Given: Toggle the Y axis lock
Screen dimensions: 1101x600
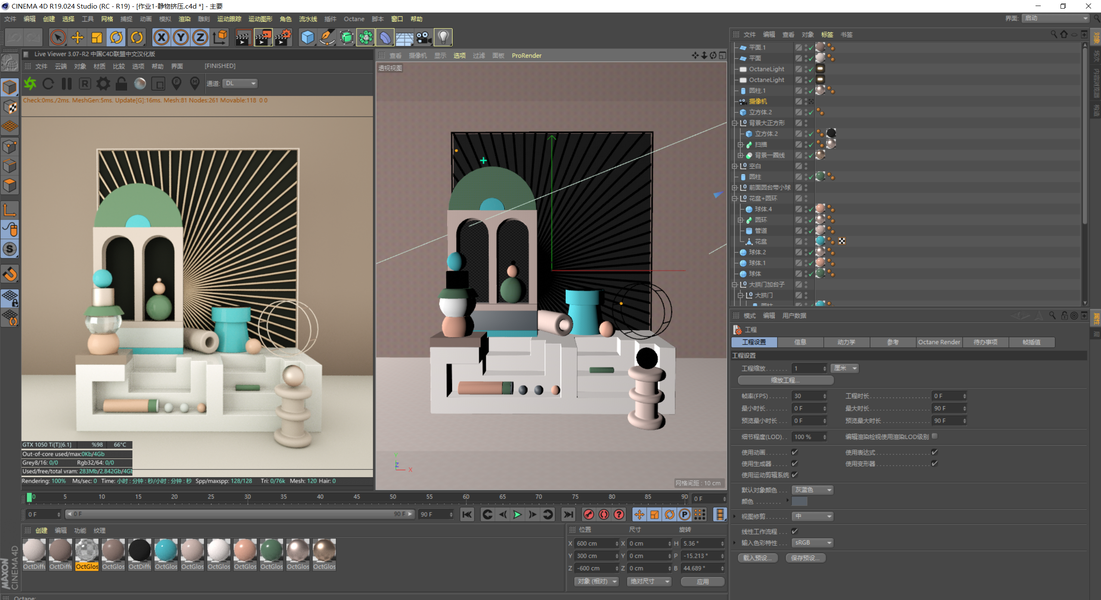Looking at the screenshot, I should tap(181, 37).
